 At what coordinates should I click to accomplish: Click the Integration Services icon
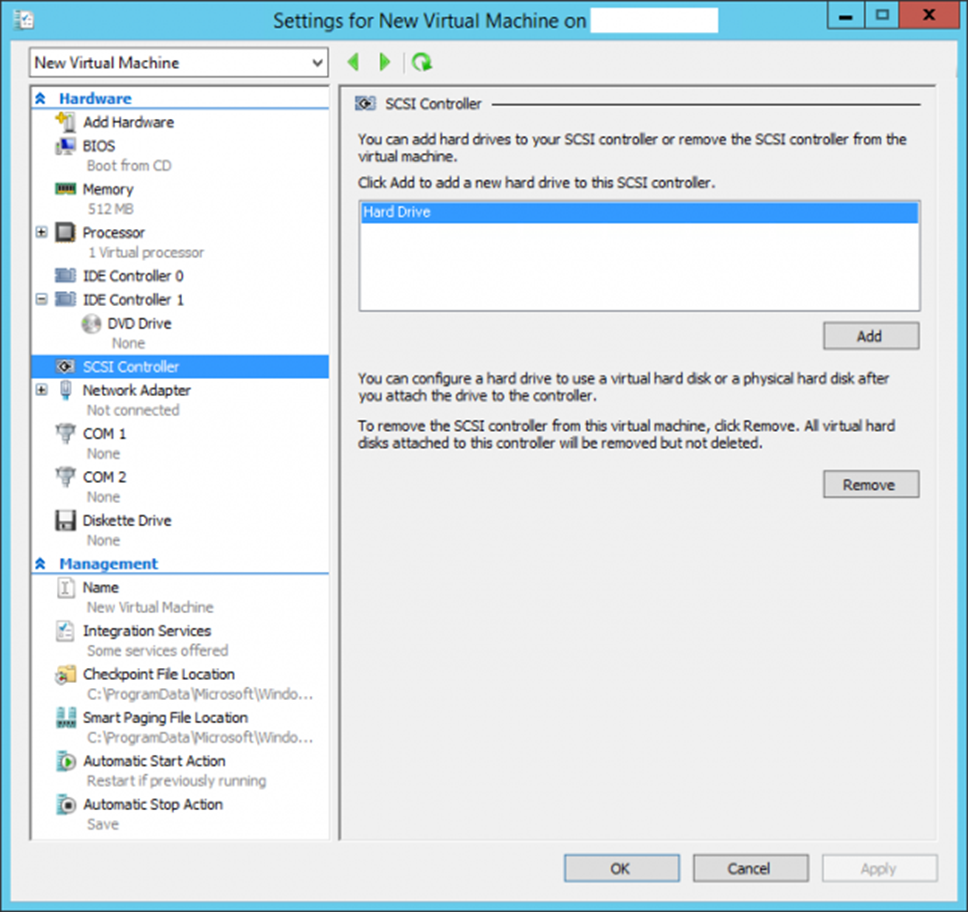(65, 630)
